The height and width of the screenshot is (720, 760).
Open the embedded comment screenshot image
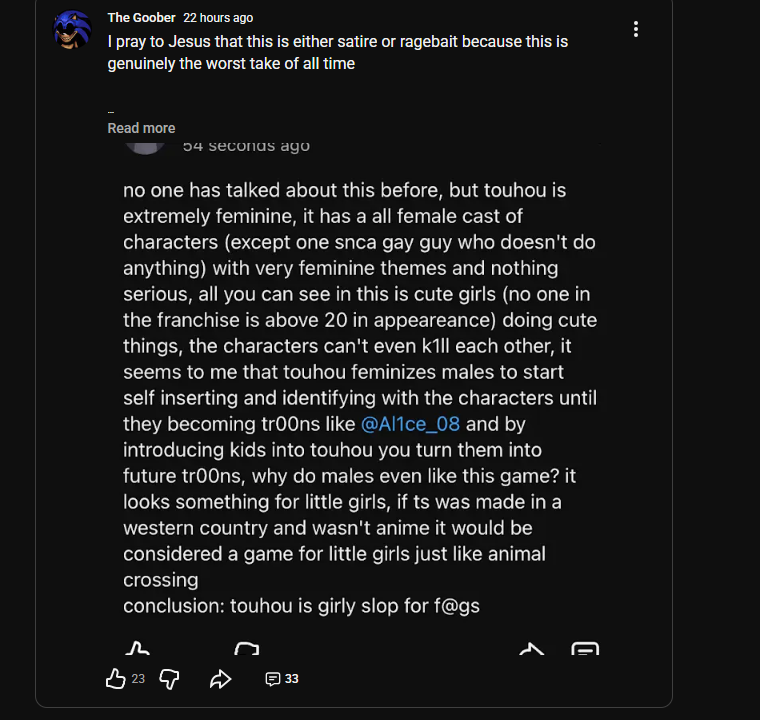[360, 400]
